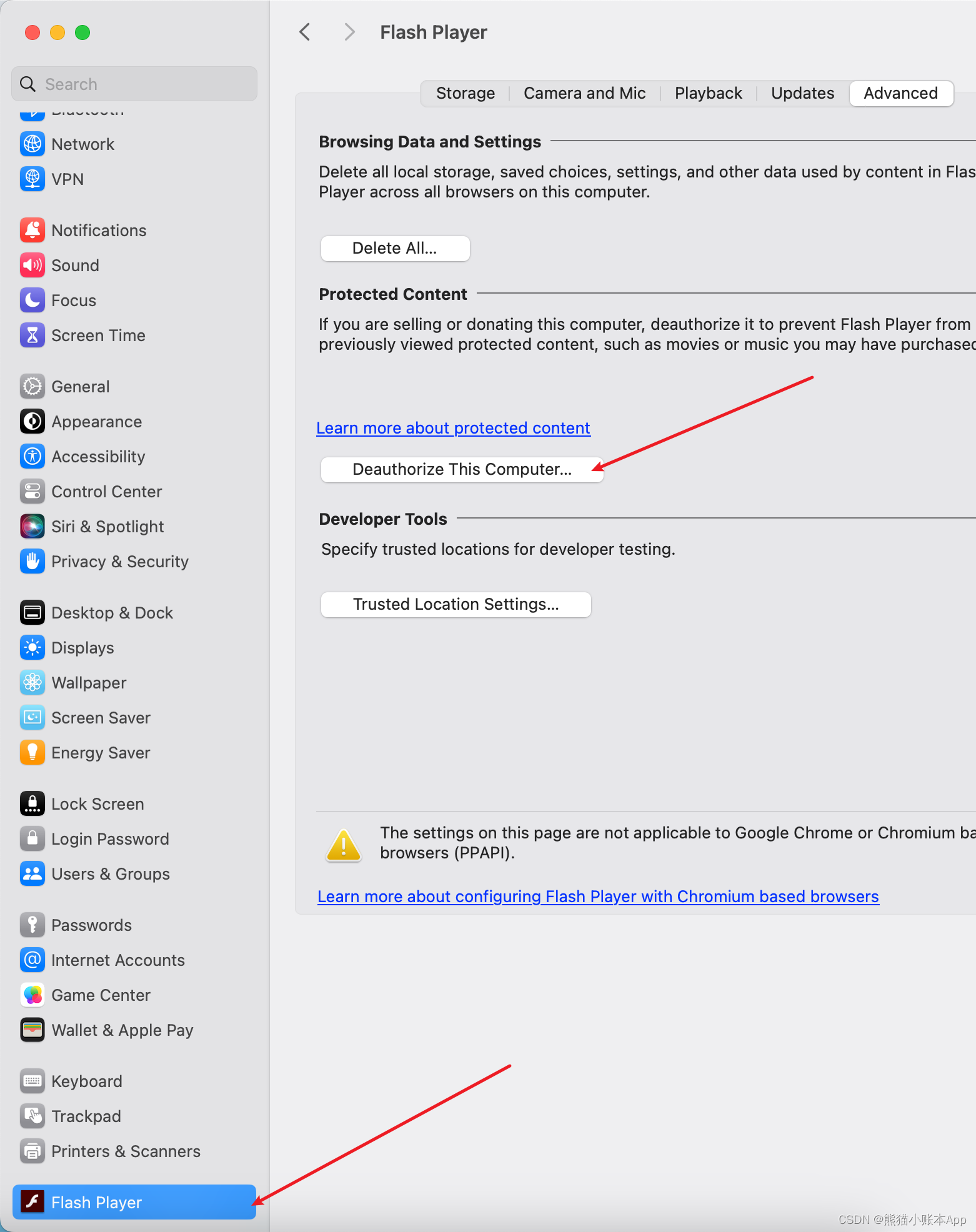Open Users & Groups people icon

[x=32, y=874]
